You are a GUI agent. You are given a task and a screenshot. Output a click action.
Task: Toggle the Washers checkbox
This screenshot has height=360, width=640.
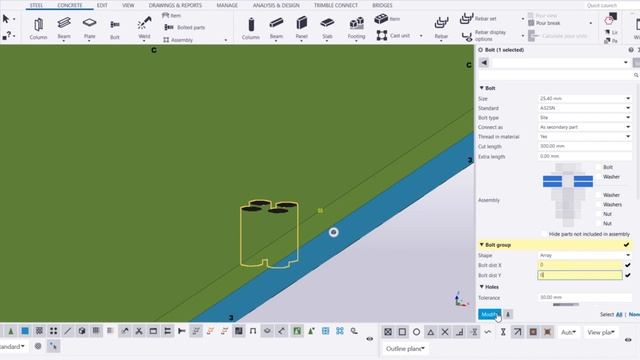(x=599, y=204)
